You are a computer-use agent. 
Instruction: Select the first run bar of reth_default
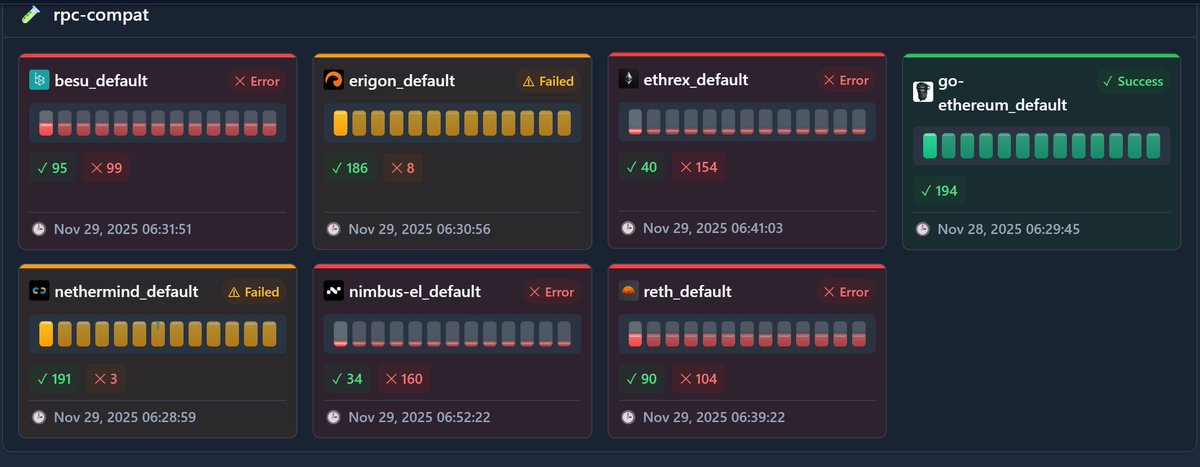click(x=635, y=334)
